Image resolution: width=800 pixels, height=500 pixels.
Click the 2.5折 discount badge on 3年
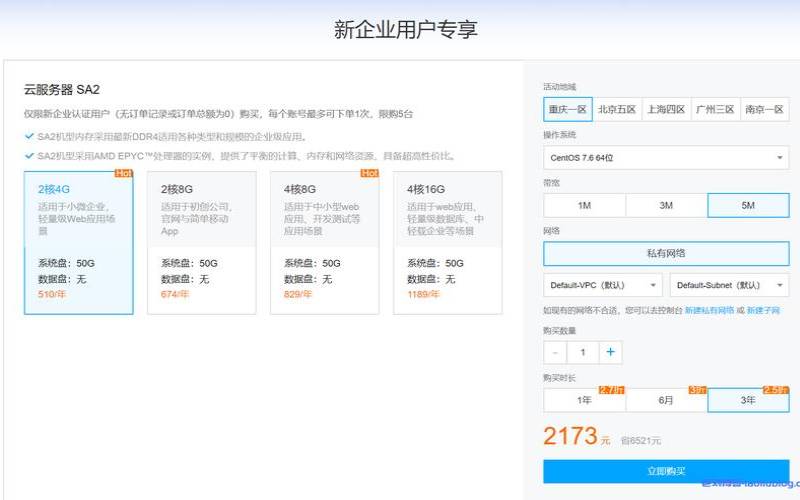point(776,390)
